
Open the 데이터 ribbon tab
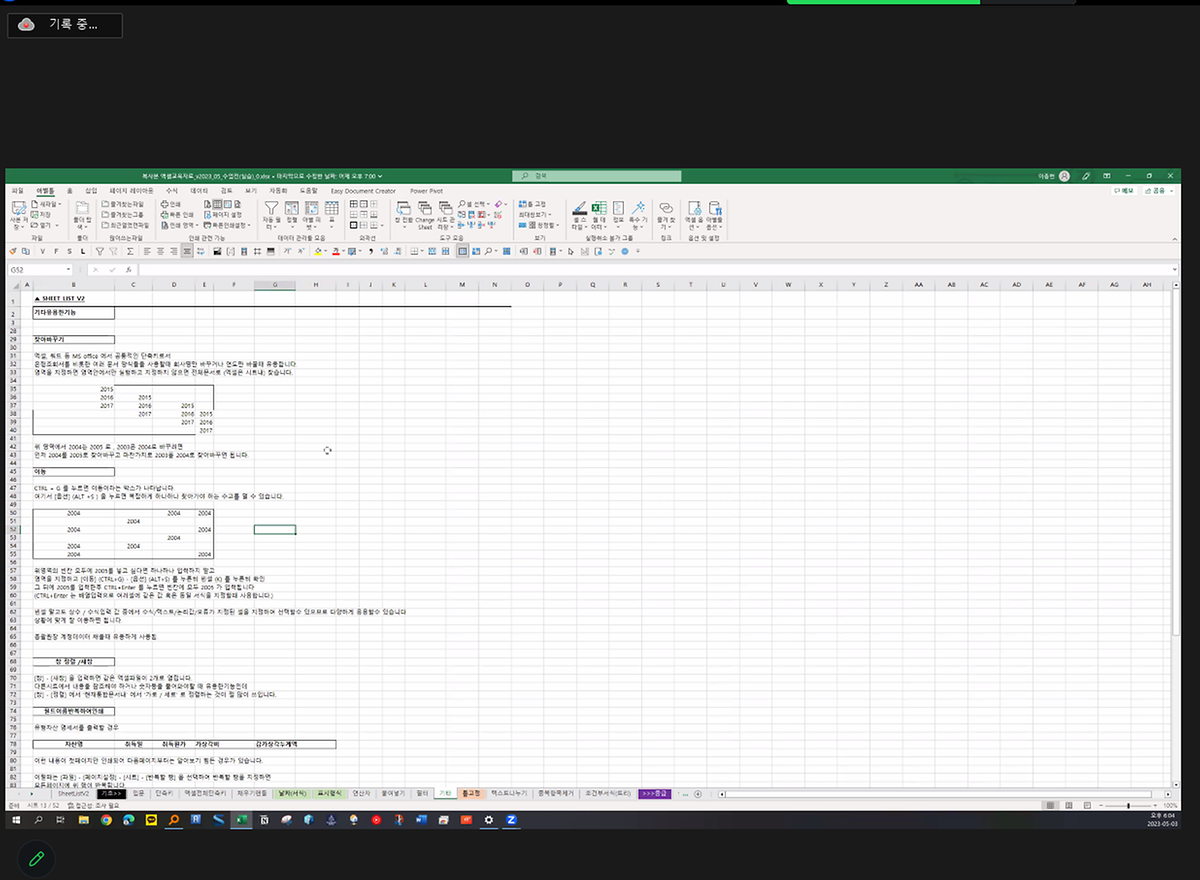point(199,190)
